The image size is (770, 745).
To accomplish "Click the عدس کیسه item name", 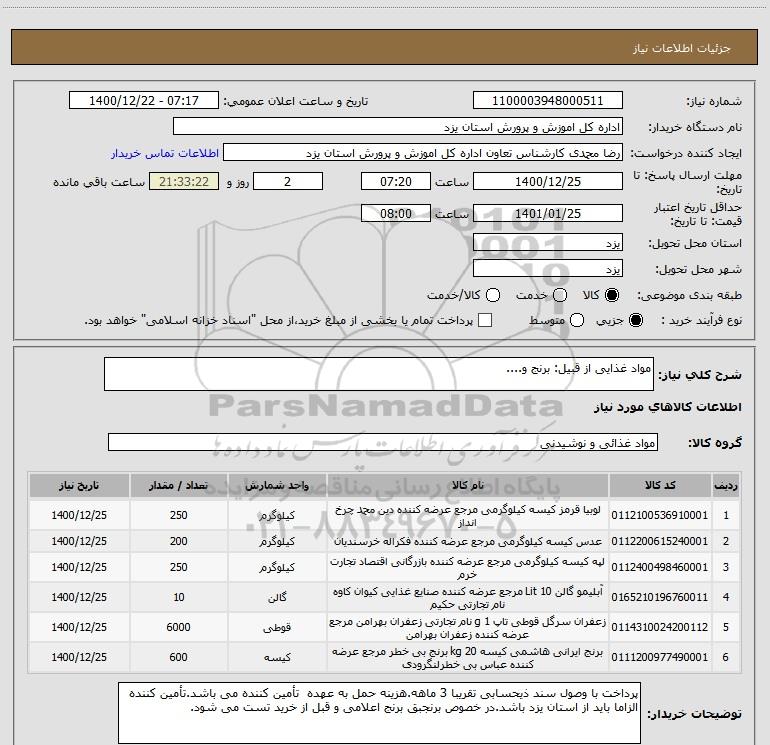I will tap(468, 541).
